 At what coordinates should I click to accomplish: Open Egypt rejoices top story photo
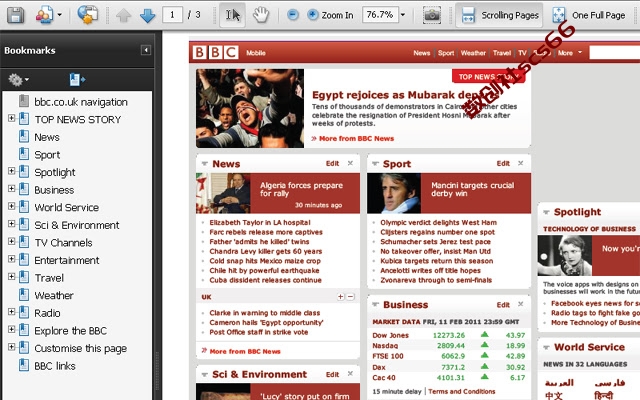pyautogui.click(x=250, y=108)
